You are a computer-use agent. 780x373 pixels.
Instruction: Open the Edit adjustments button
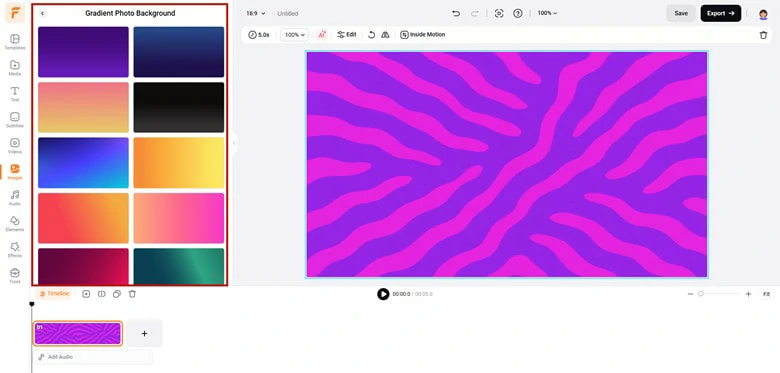point(347,35)
